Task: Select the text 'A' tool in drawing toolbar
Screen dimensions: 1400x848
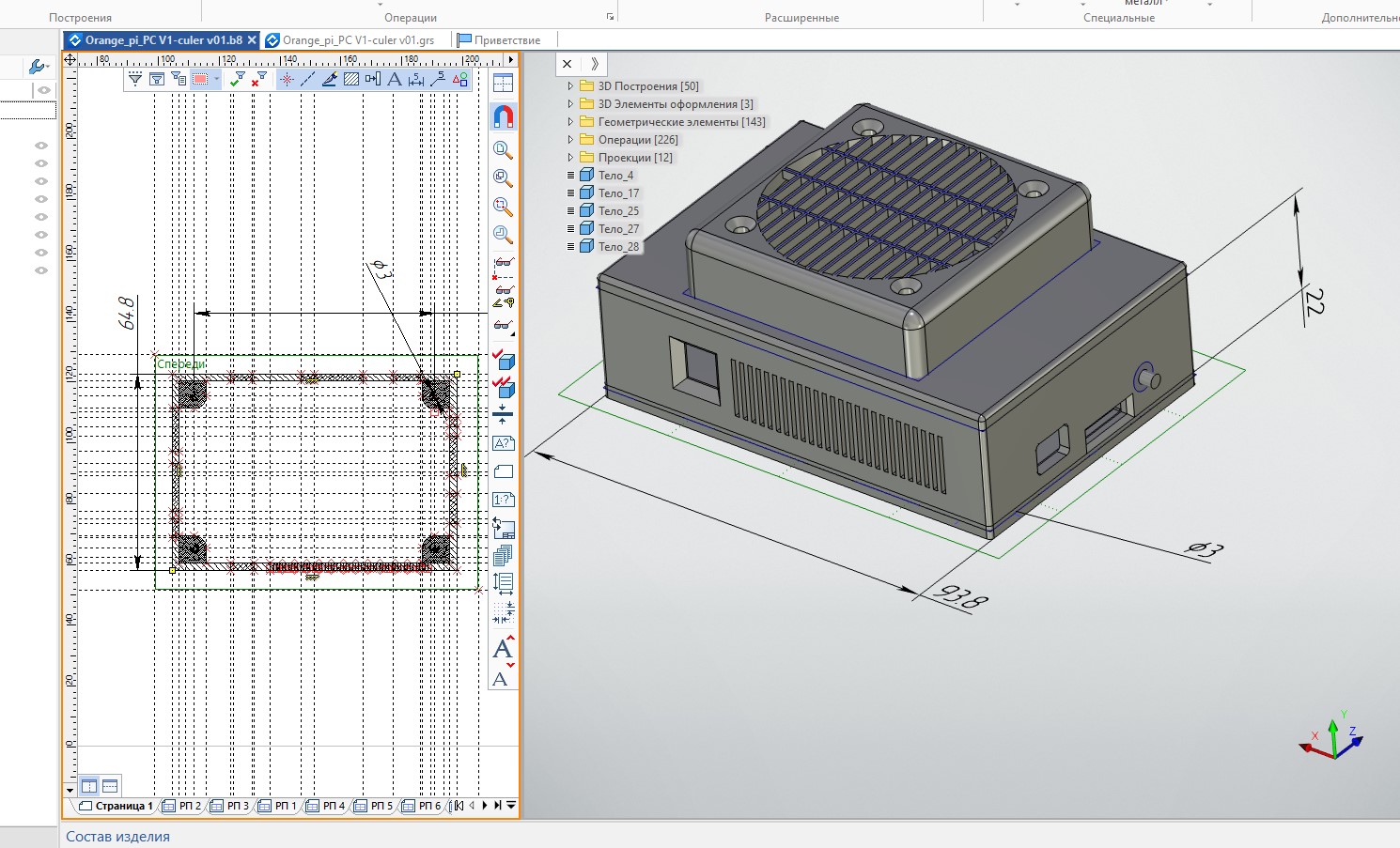Action: [395, 80]
